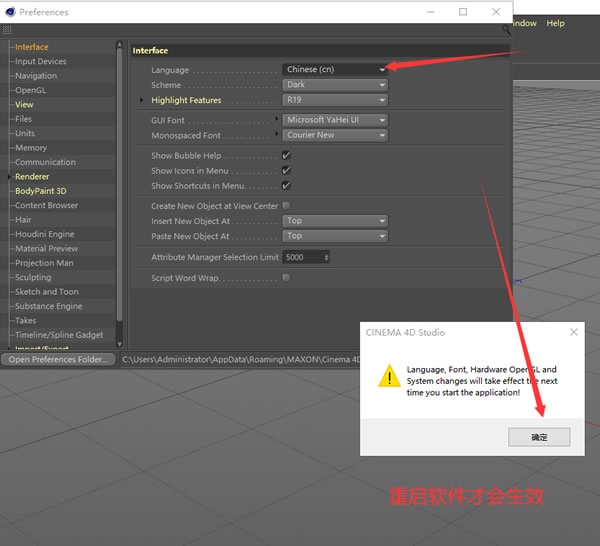This screenshot has width=600, height=546.
Task: Open the Monospaced Font Courier New dropdown
Action: [335, 135]
